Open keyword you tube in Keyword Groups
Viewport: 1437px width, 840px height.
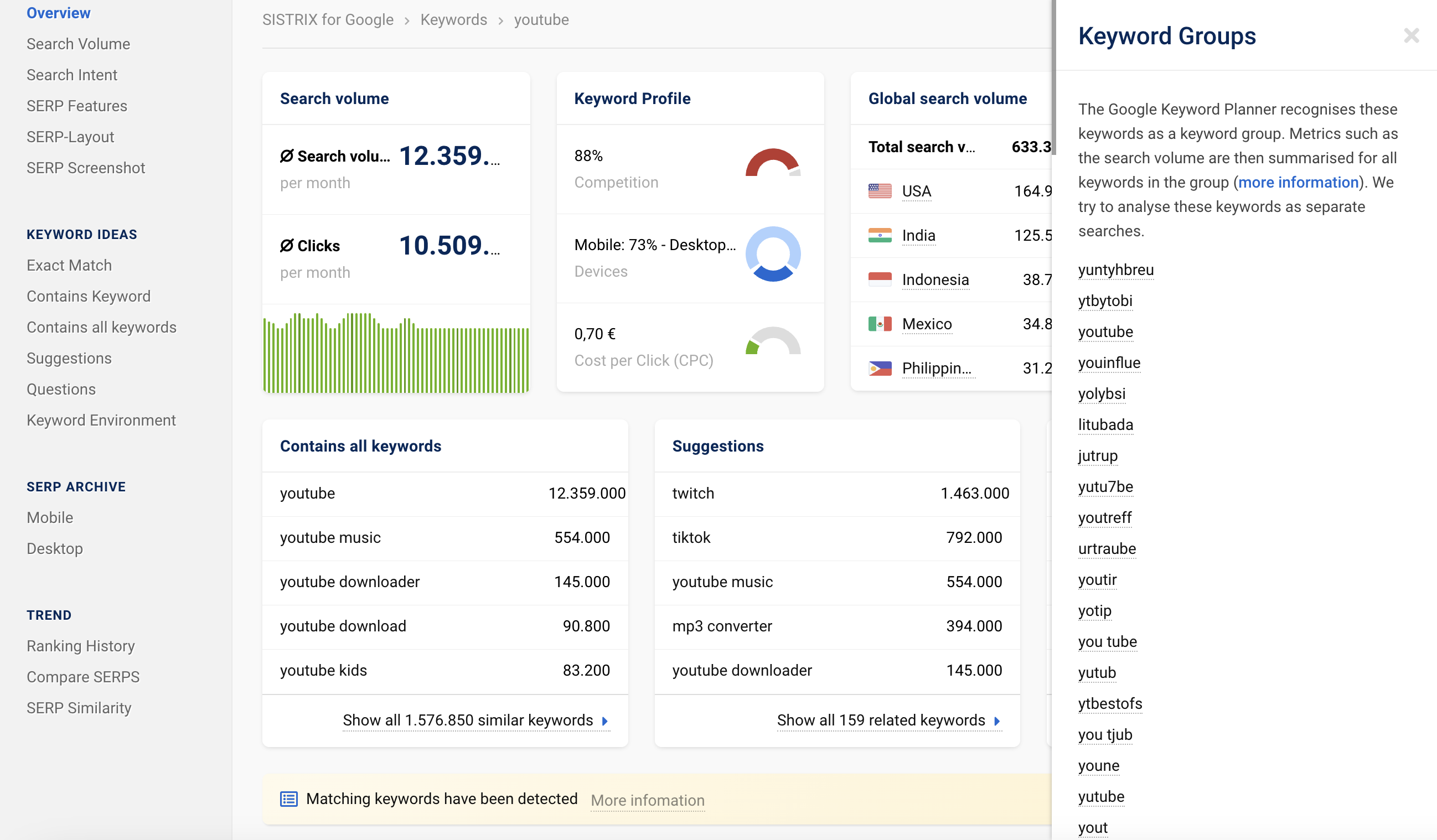click(x=1107, y=642)
